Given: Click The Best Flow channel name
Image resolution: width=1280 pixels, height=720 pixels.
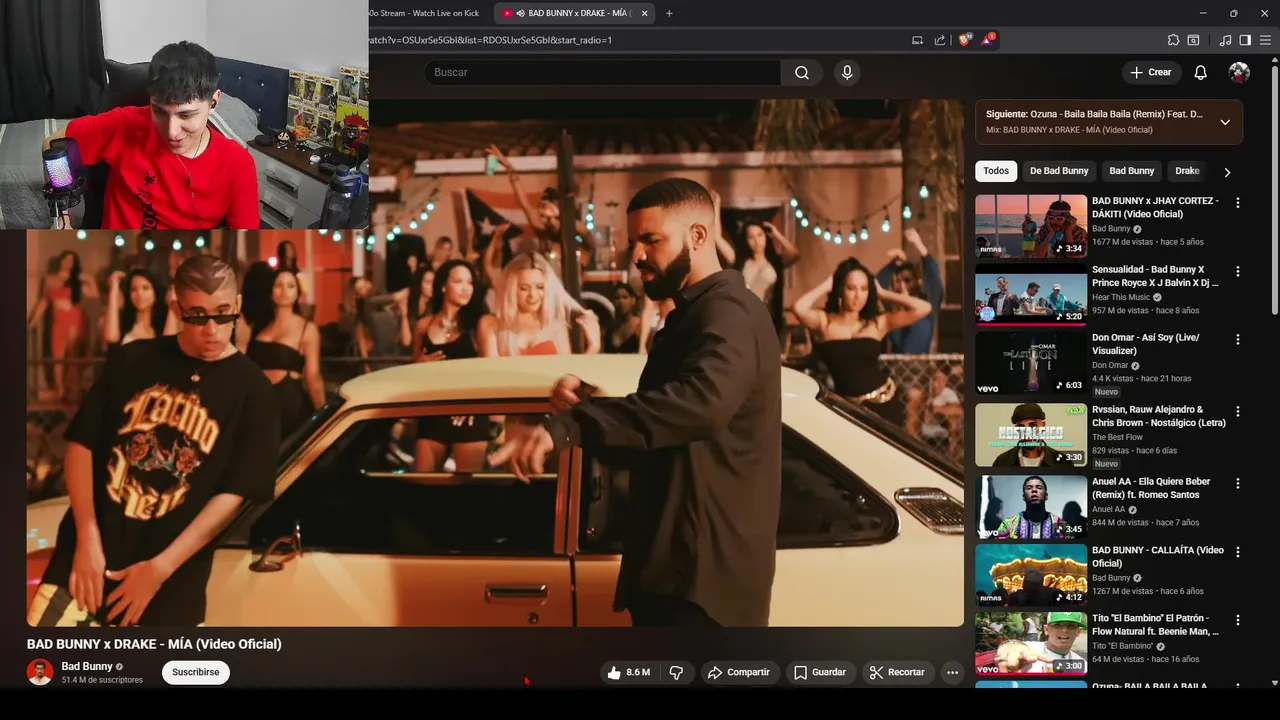Looking at the screenshot, I should 1117,437.
